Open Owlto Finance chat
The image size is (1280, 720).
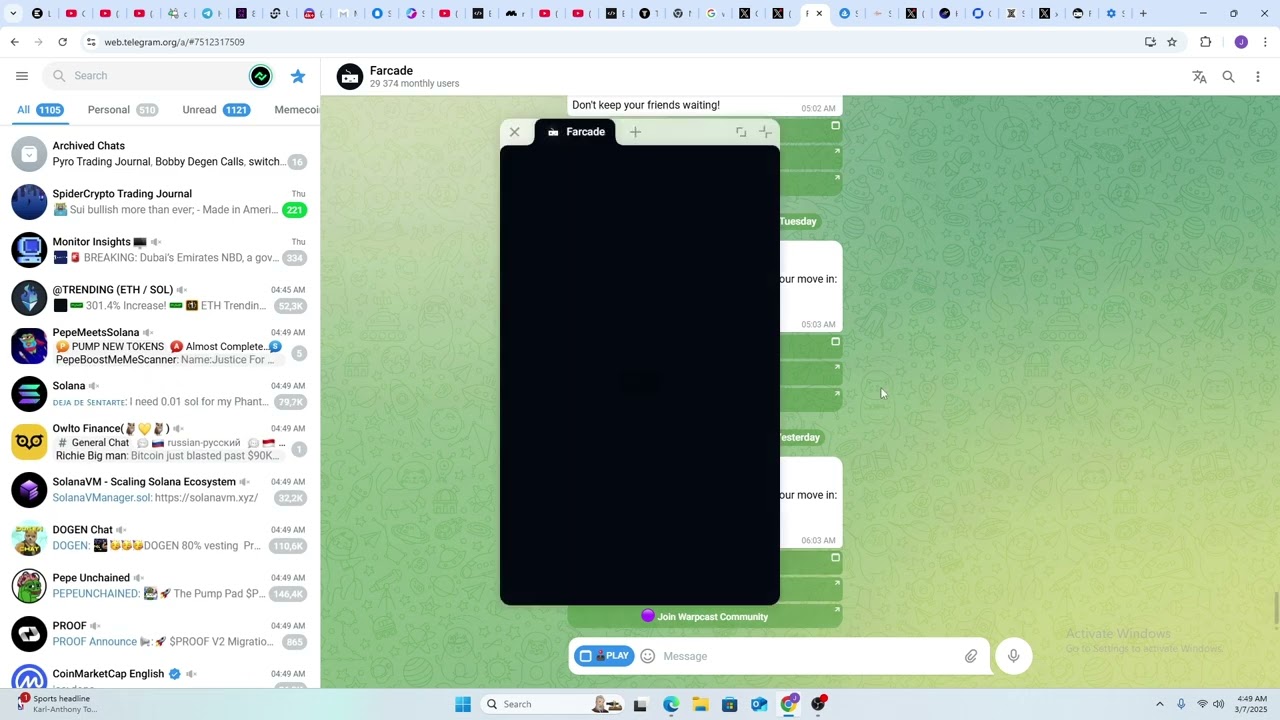coord(160,442)
